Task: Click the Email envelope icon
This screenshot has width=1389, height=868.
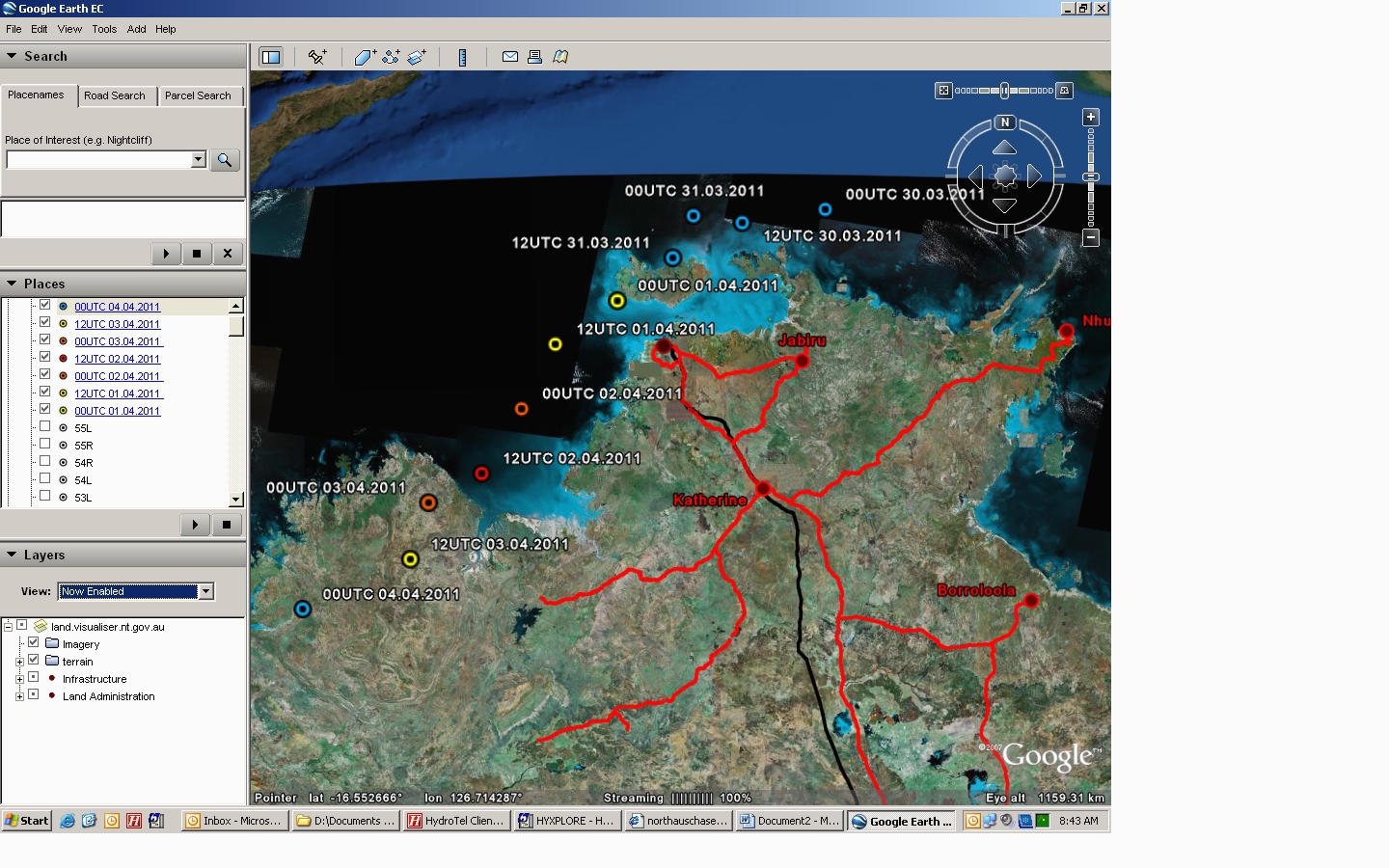Action: pyautogui.click(x=510, y=57)
